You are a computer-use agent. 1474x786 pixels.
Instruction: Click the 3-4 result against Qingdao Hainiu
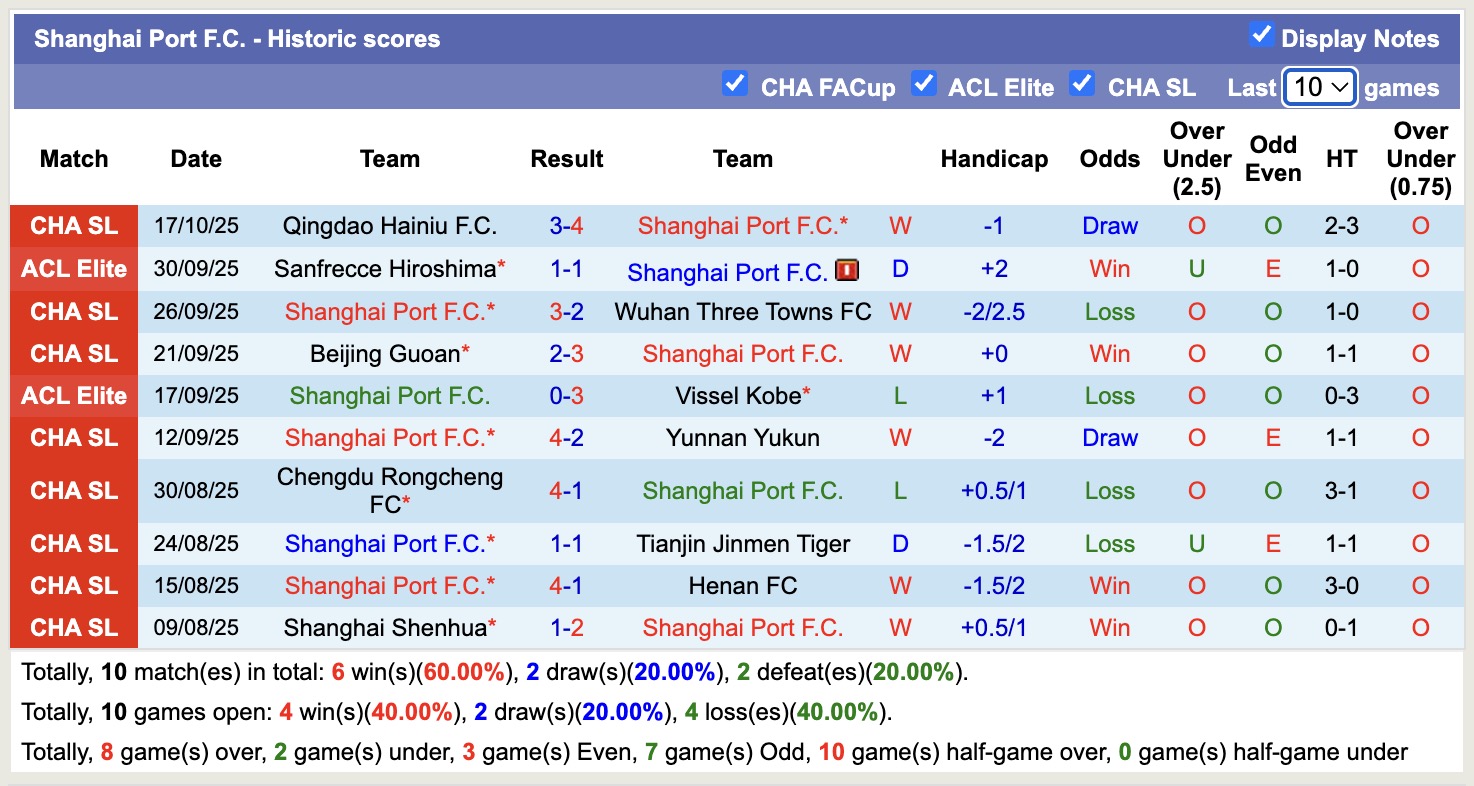pyautogui.click(x=566, y=226)
